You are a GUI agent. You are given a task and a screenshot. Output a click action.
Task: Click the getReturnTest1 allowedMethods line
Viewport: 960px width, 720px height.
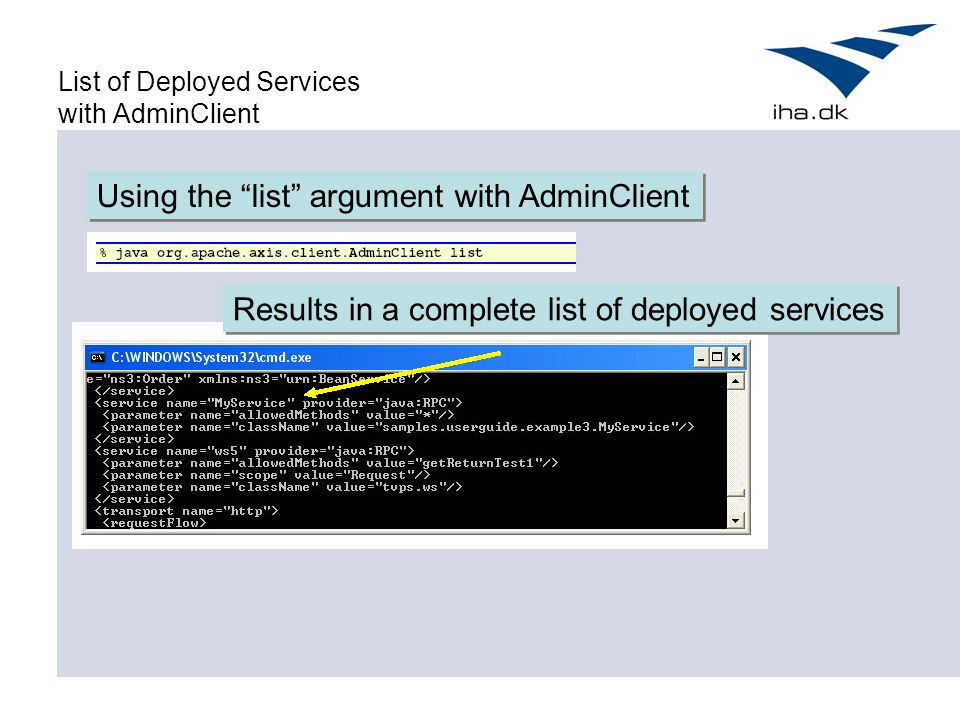330,463
